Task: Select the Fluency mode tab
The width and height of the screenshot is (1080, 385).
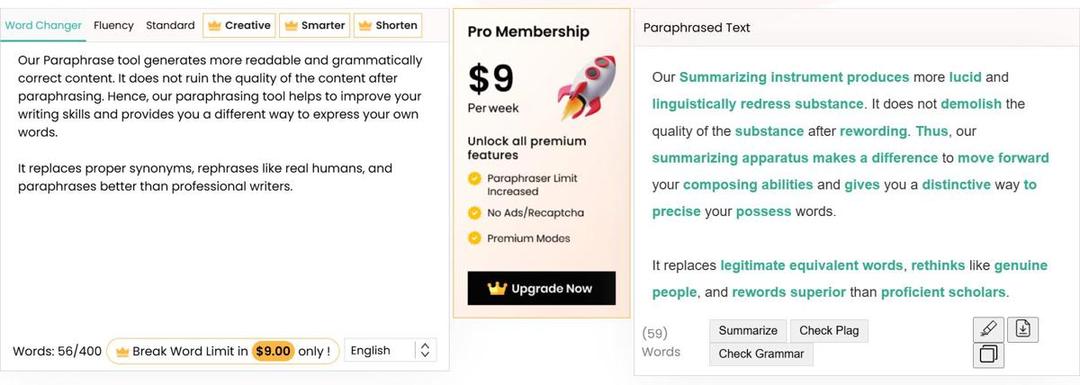Action: 114,25
